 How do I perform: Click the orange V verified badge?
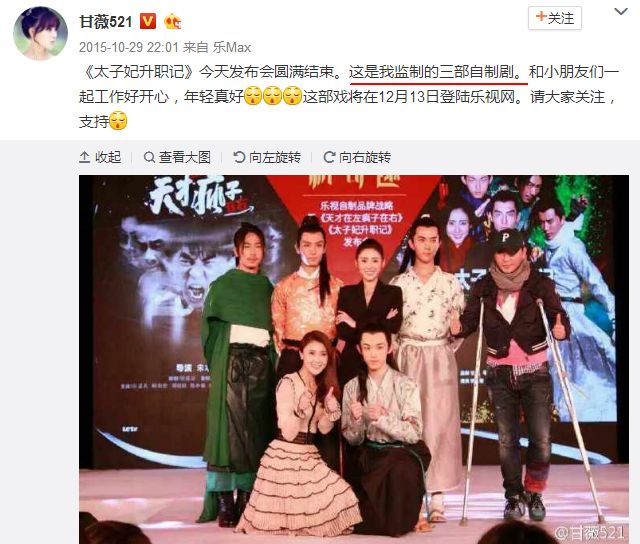pyautogui.click(x=148, y=21)
